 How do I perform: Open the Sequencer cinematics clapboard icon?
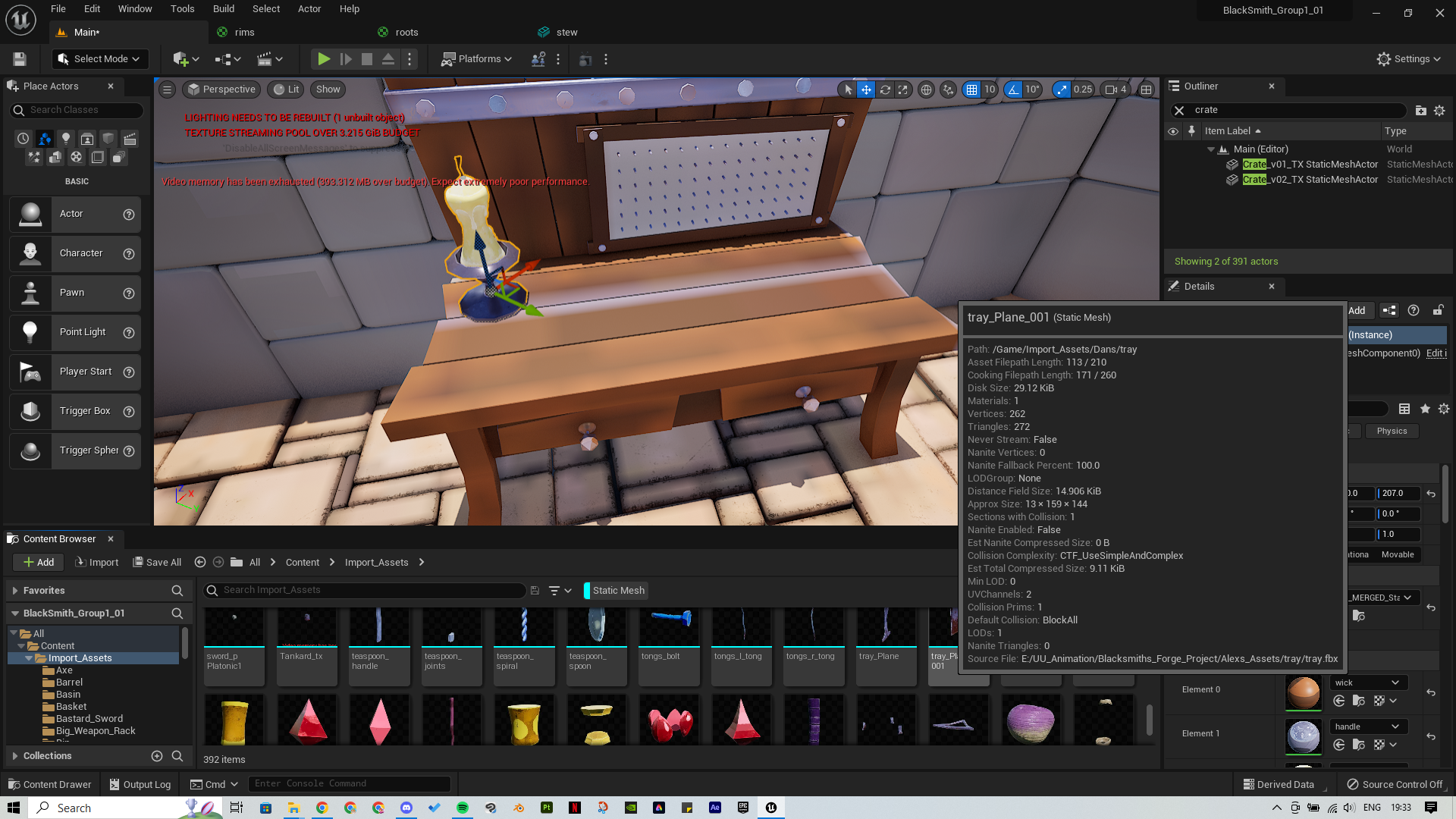coord(270,59)
